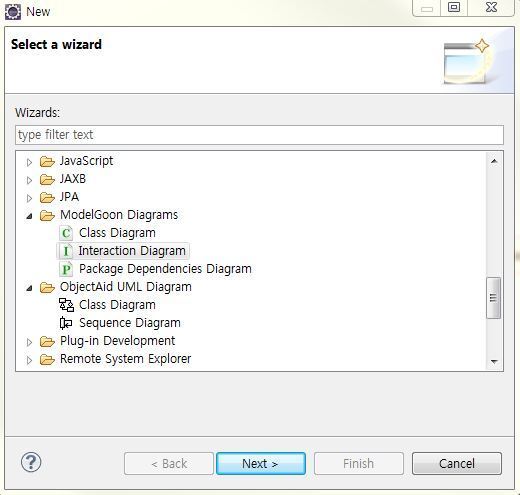Screen dimensions: 520x495
Task: Close the New dialog window
Action: [x=491, y=7]
